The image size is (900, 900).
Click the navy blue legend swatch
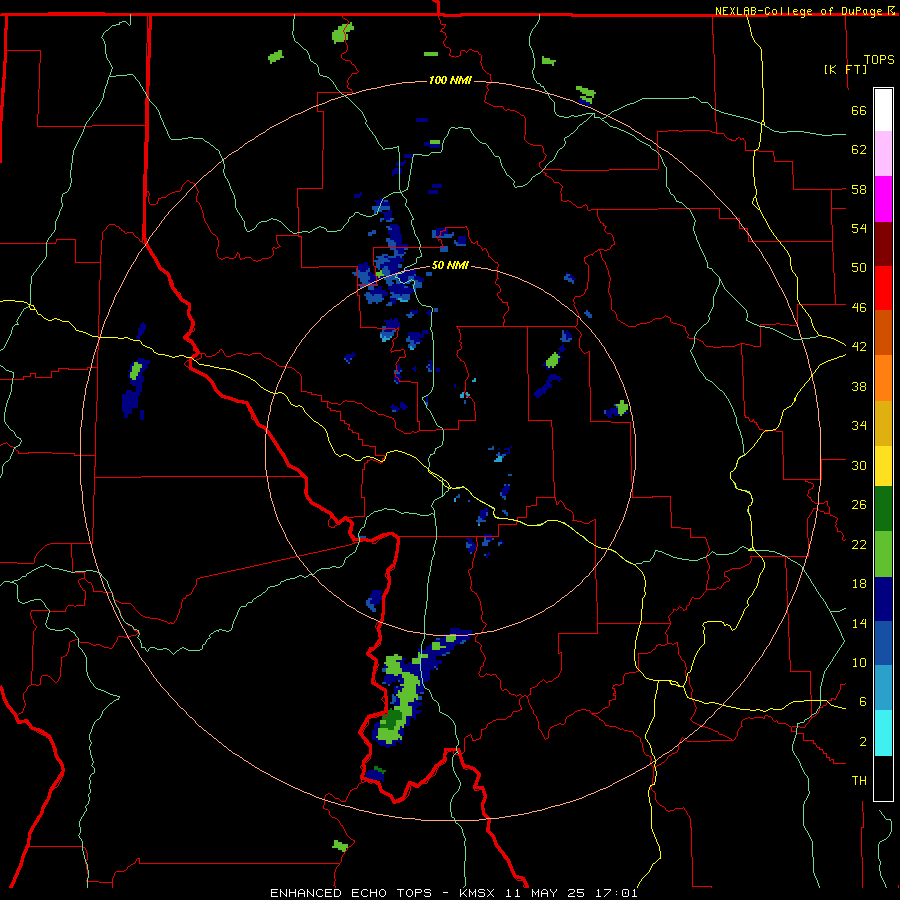tap(883, 599)
